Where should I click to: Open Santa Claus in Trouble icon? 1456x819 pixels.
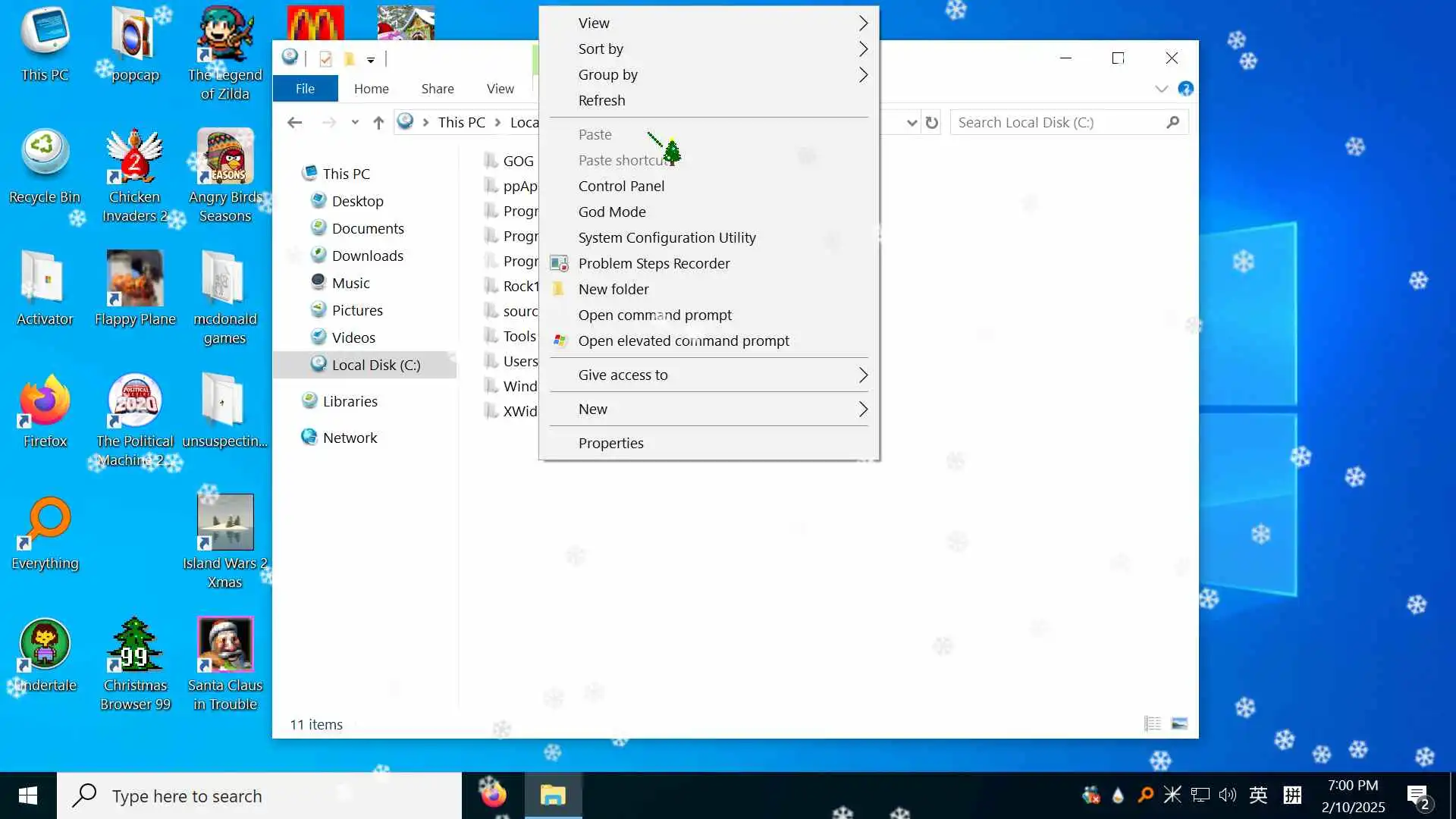click(224, 663)
